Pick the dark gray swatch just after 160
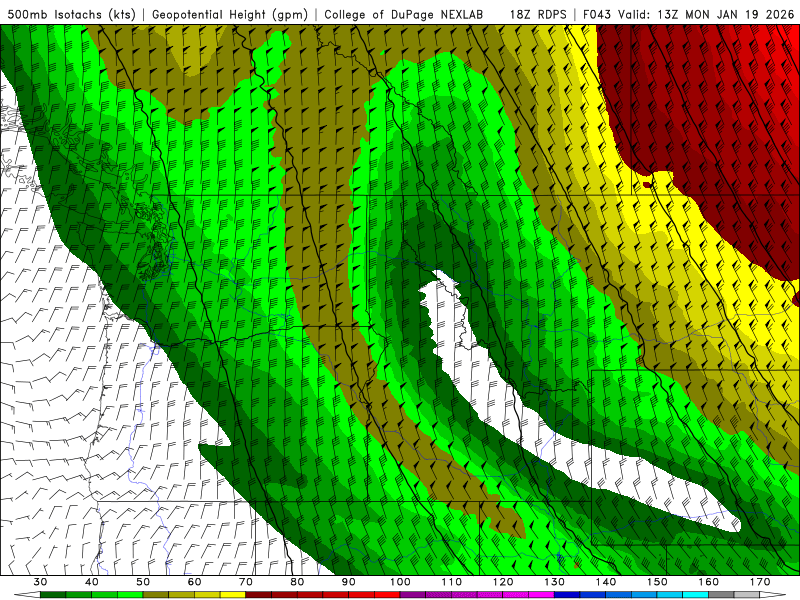800x600 pixels. click(721, 595)
